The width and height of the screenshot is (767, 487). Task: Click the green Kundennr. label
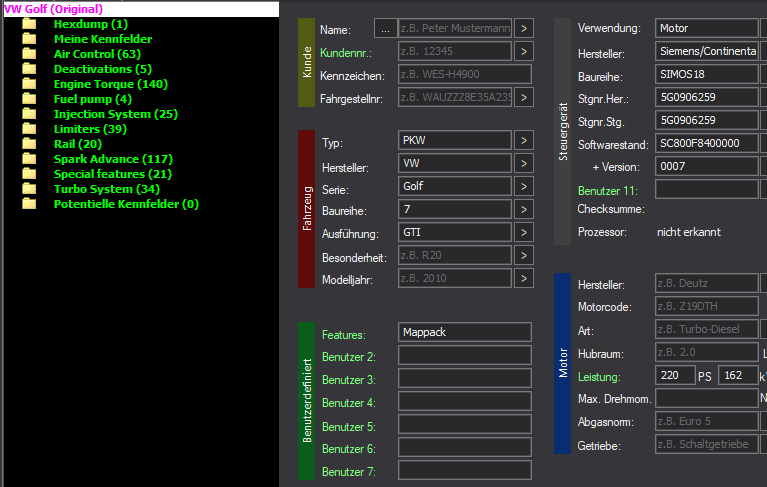(x=345, y=53)
